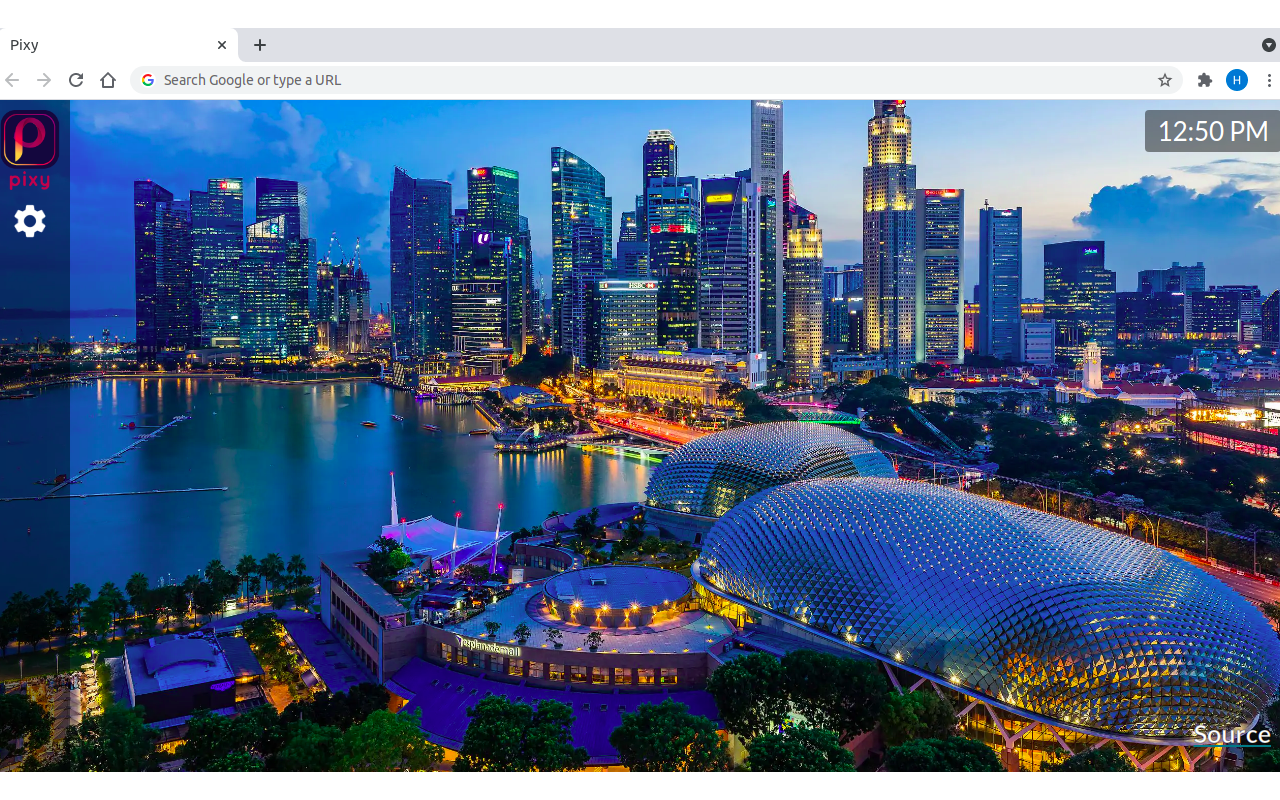Follow the Source link on the wallpaper
Image resolution: width=1280 pixels, height=800 pixels.
[x=1231, y=734]
